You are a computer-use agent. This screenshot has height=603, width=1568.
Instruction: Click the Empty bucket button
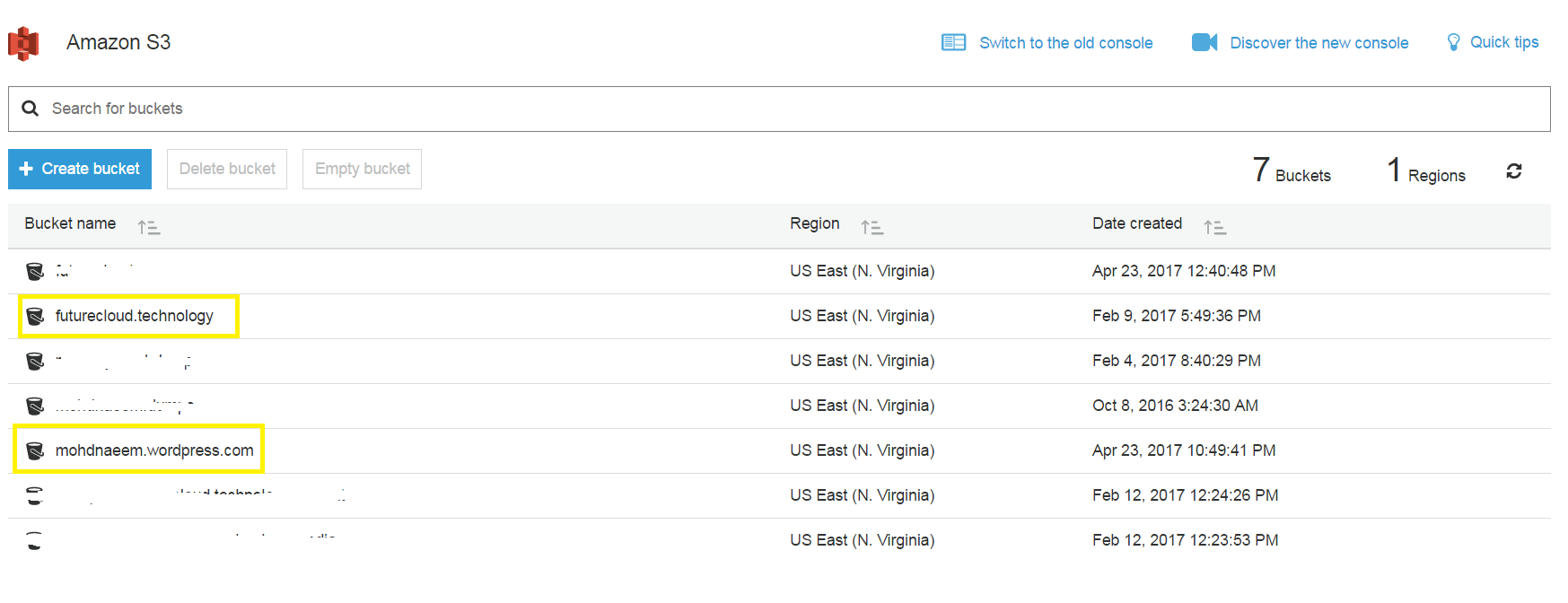pos(362,169)
